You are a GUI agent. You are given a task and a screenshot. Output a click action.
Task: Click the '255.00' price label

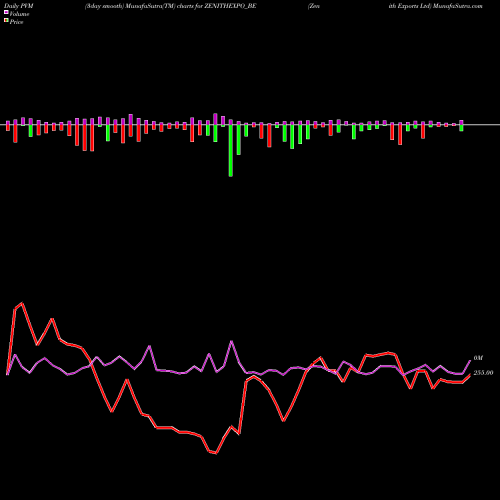[483, 373]
